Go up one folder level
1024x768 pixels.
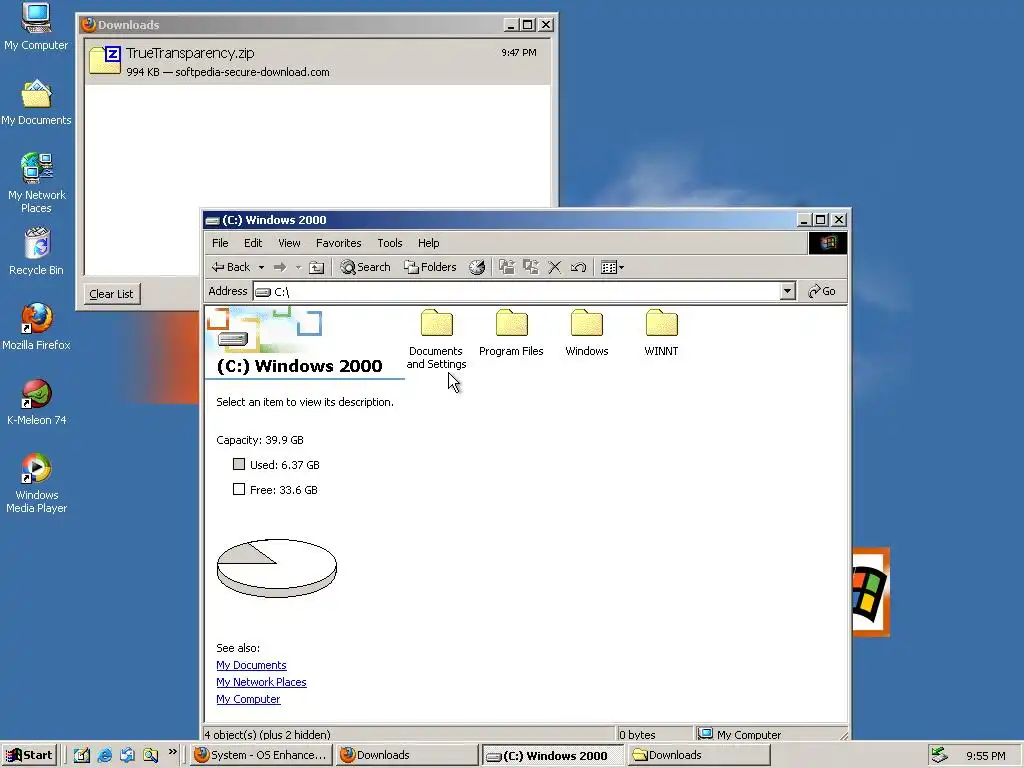coord(317,267)
